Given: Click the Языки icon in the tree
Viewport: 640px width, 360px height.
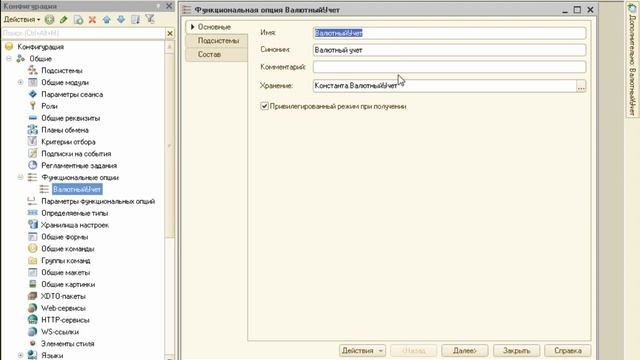Looking at the screenshot, I should point(33,355).
